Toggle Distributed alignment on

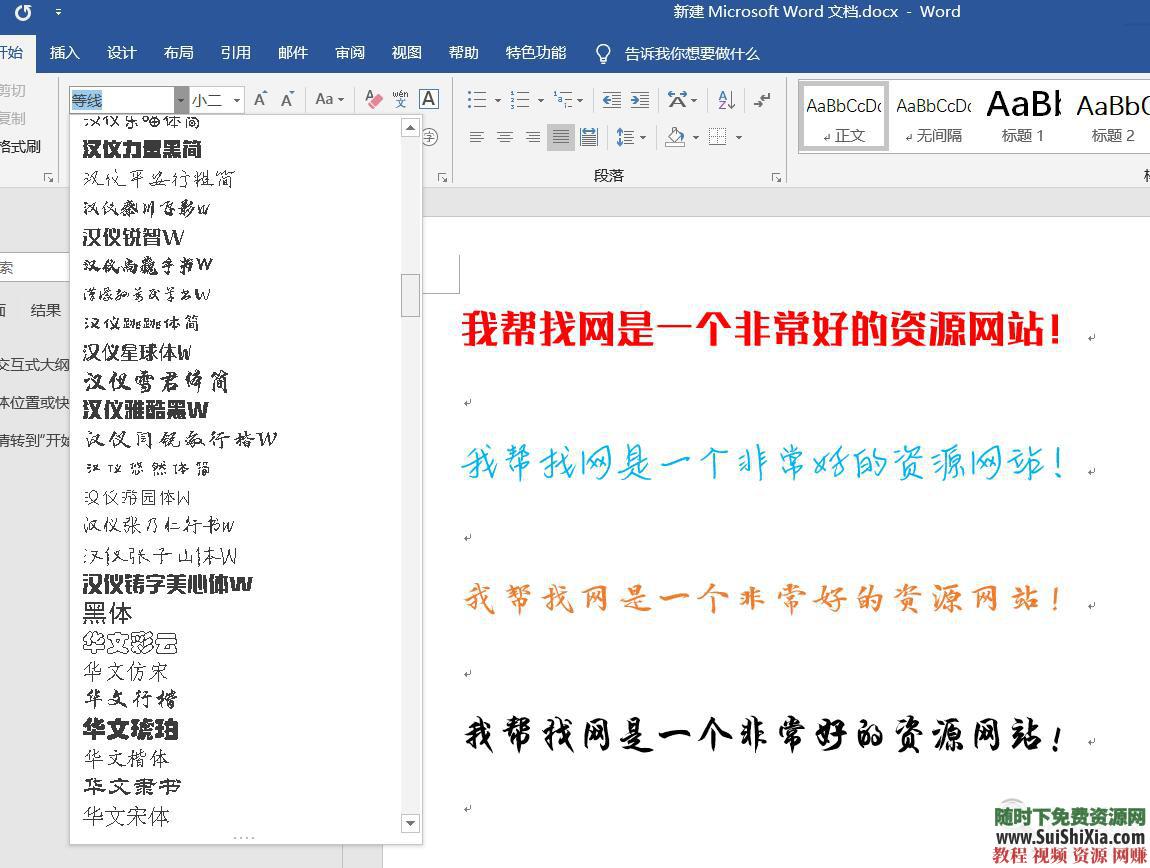pos(589,136)
